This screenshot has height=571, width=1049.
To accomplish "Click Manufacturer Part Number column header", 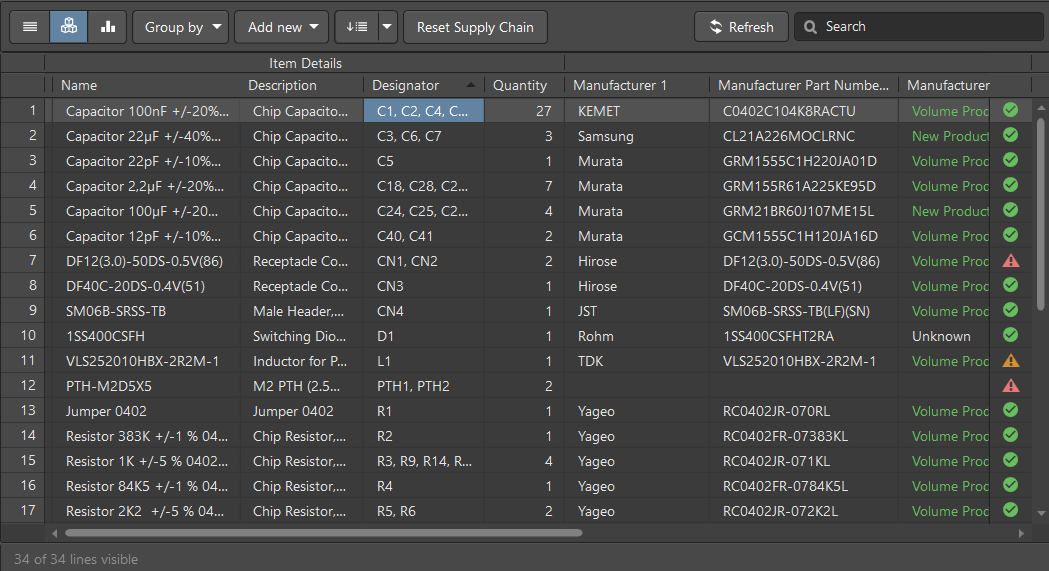I will coord(803,85).
